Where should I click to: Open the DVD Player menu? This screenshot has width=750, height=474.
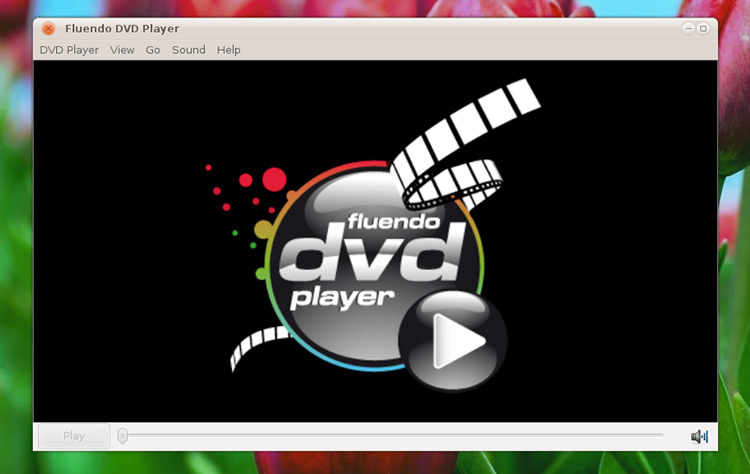pyautogui.click(x=69, y=50)
